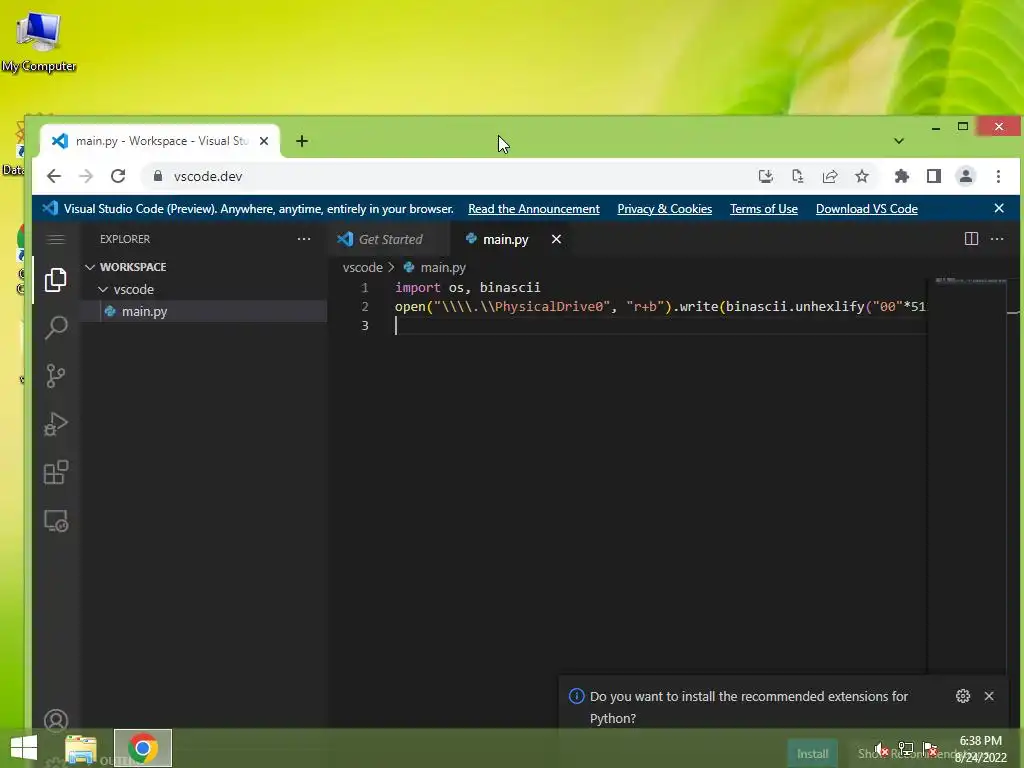Close the Python extensions notification
The width and height of the screenshot is (1024, 768).
click(x=989, y=696)
